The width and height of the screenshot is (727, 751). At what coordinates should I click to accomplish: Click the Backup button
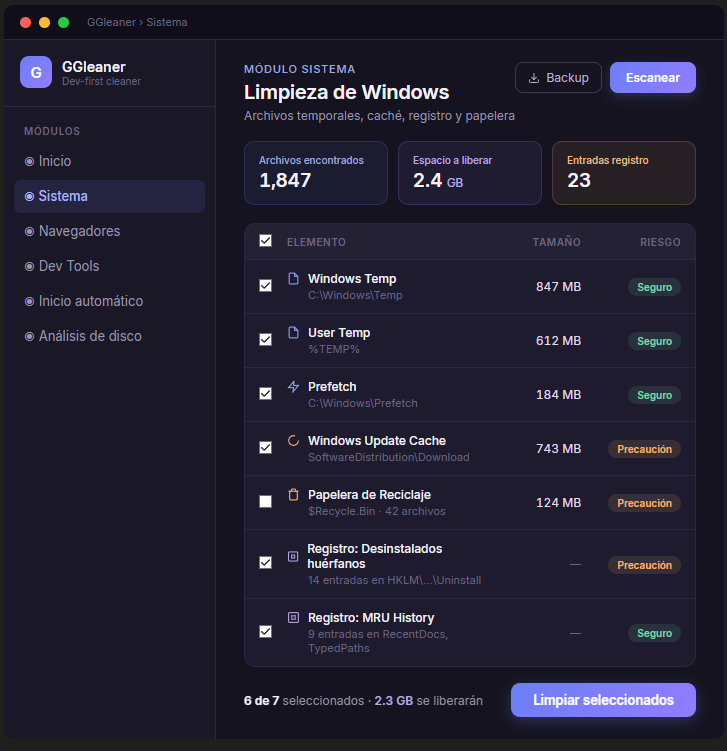[558, 77]
